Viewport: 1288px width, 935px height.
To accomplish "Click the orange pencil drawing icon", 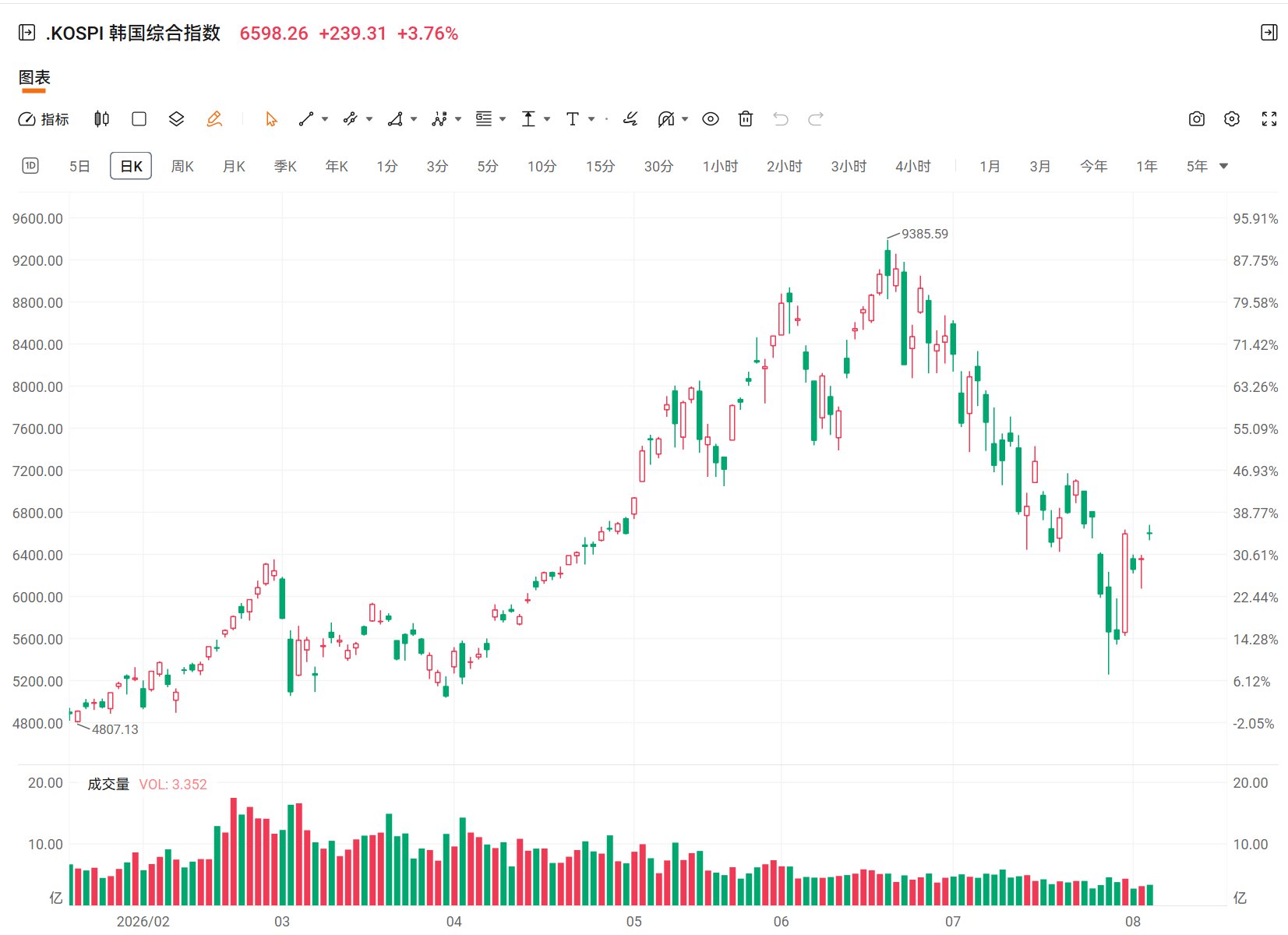I will click(x=214, y=119).
